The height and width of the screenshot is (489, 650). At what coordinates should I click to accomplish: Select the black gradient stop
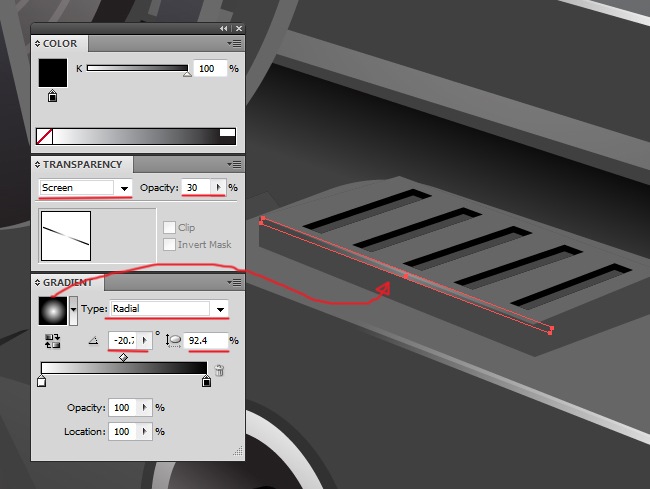[x=206, y=381]
